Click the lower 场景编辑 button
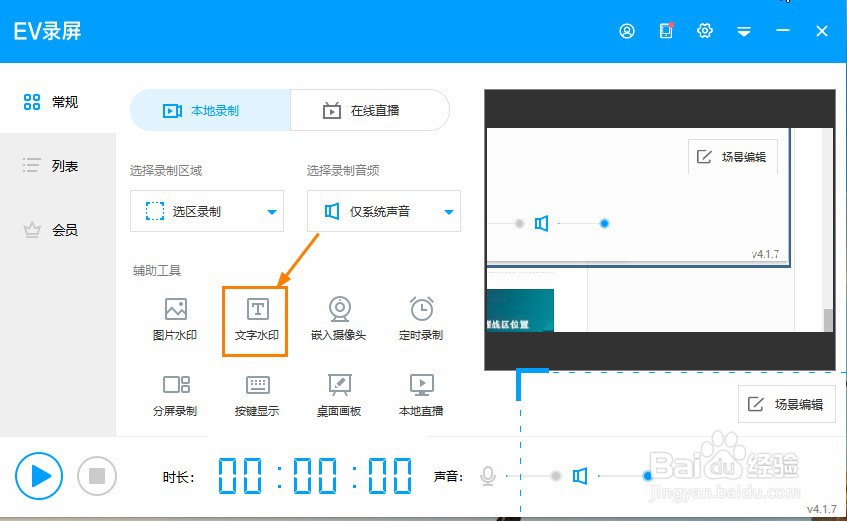 click(x=786, y=404)
